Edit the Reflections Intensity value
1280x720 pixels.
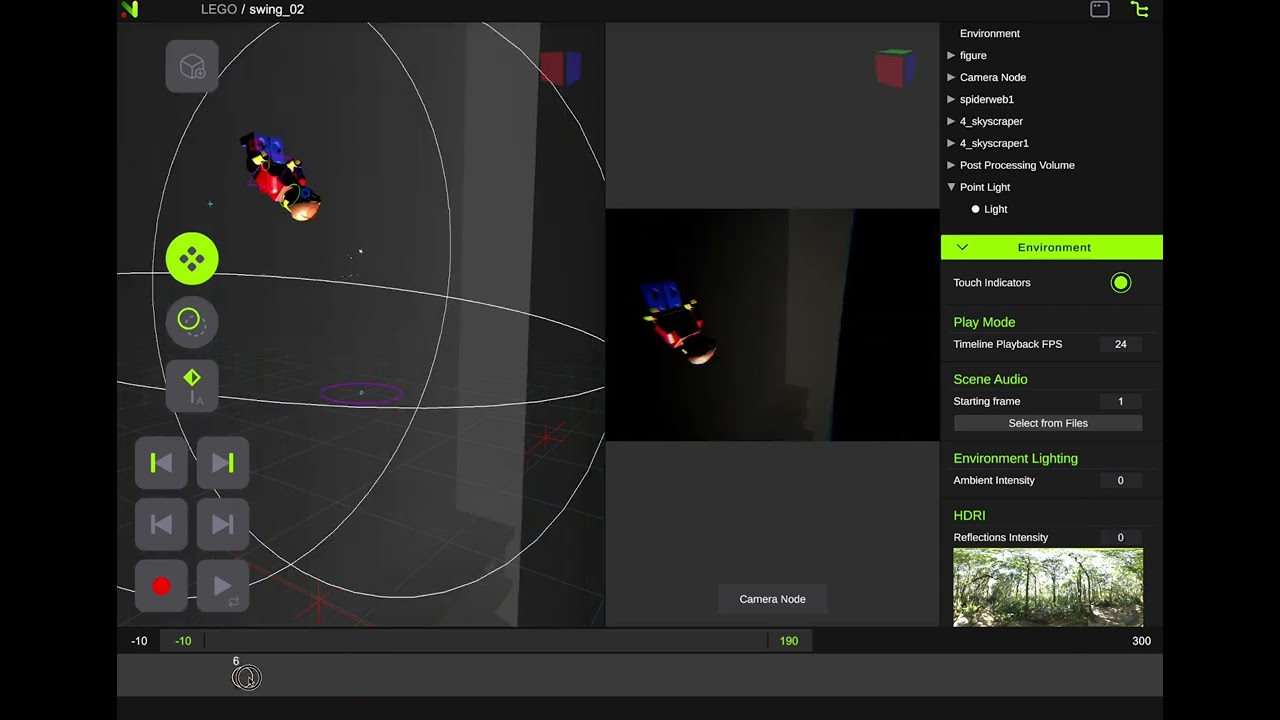[x=1121, y=537]
